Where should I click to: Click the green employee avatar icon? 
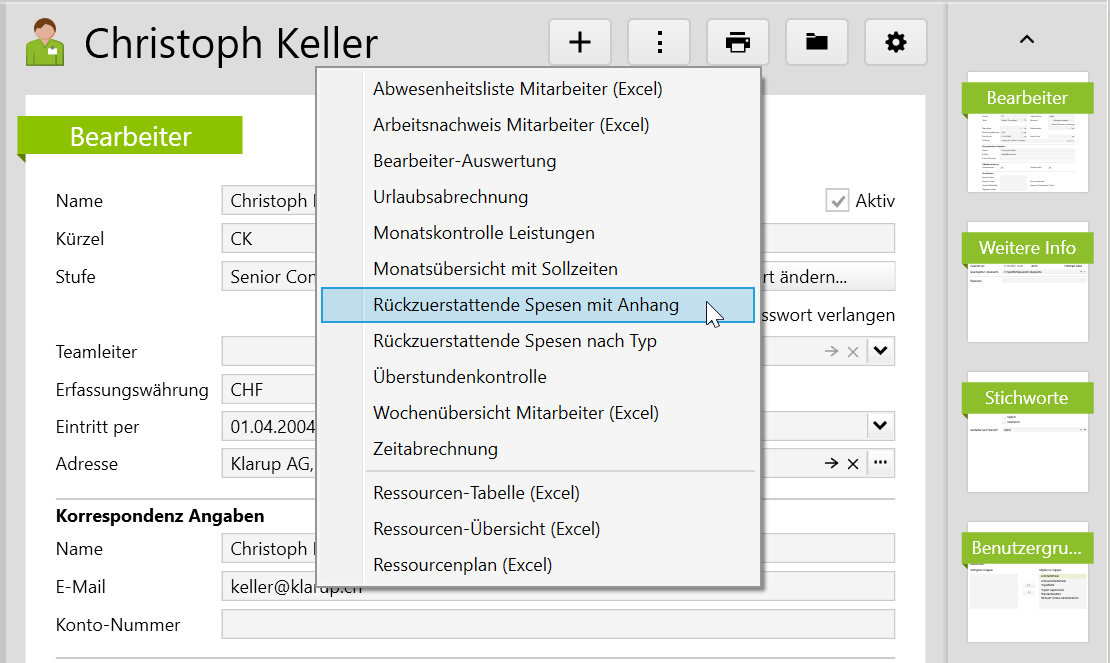click(45, 42)
